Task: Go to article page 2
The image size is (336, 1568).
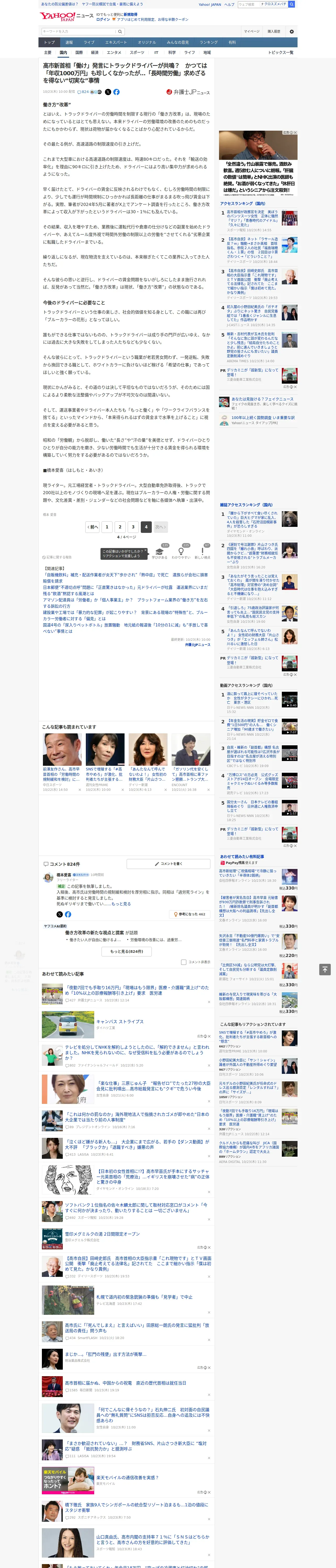Action: click(x=120, y=527)
